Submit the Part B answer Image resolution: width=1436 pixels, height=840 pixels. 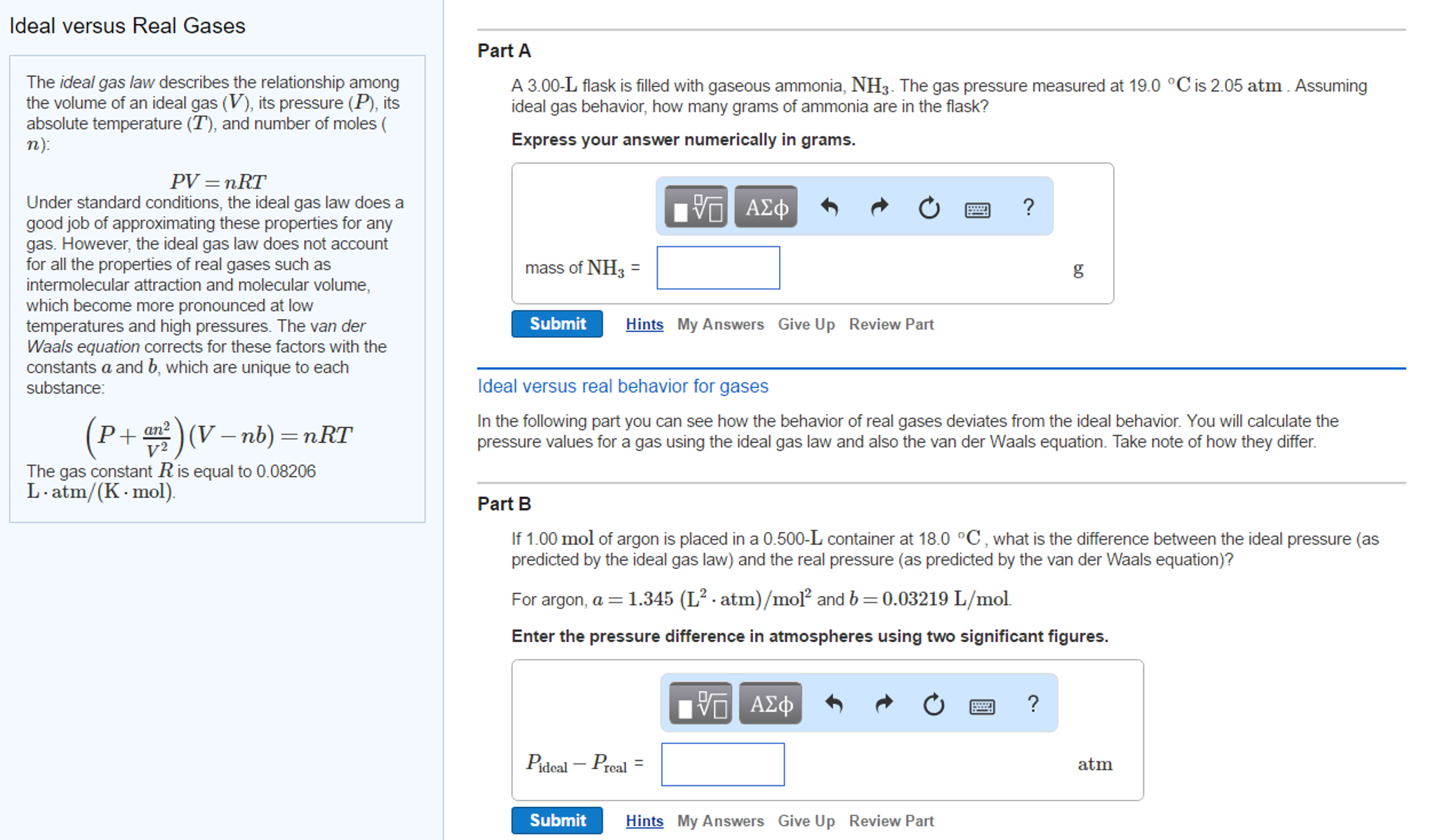[x=557, y=820]
